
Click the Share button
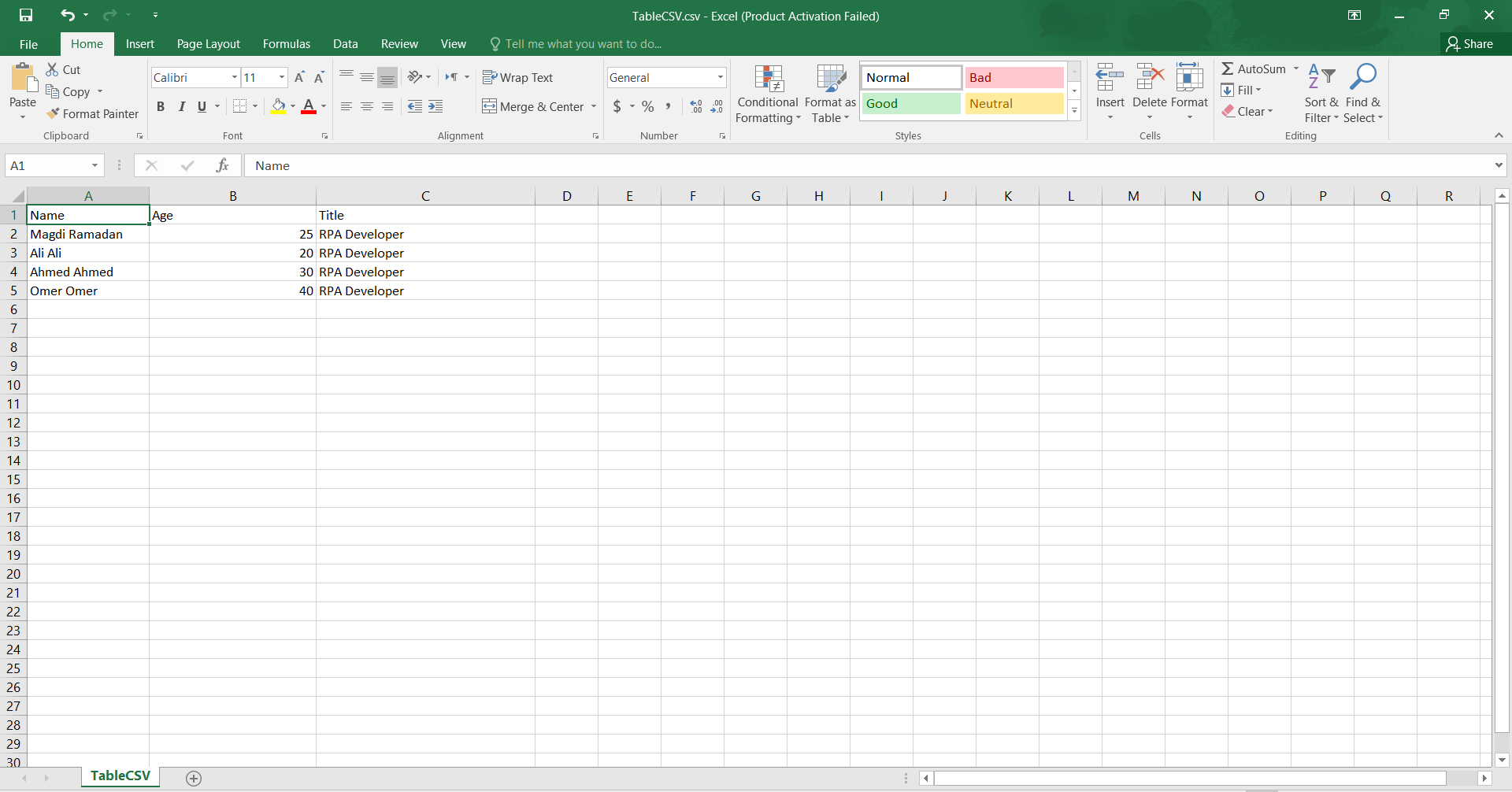[1469, 44]
